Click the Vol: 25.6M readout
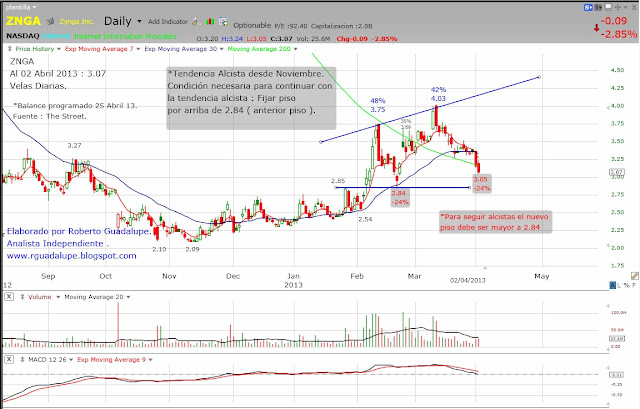This screenshot has width=640, height=409. pyautogui.click(x=311, y=39)
